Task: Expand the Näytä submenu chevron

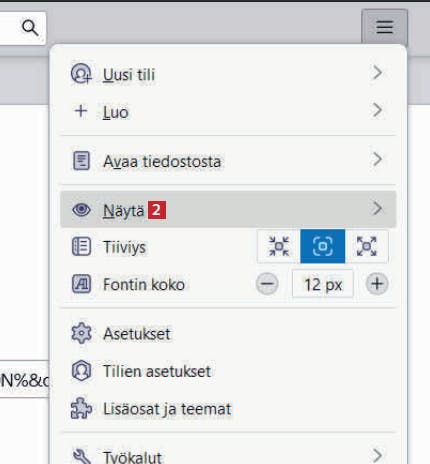Action: (377, 208)
